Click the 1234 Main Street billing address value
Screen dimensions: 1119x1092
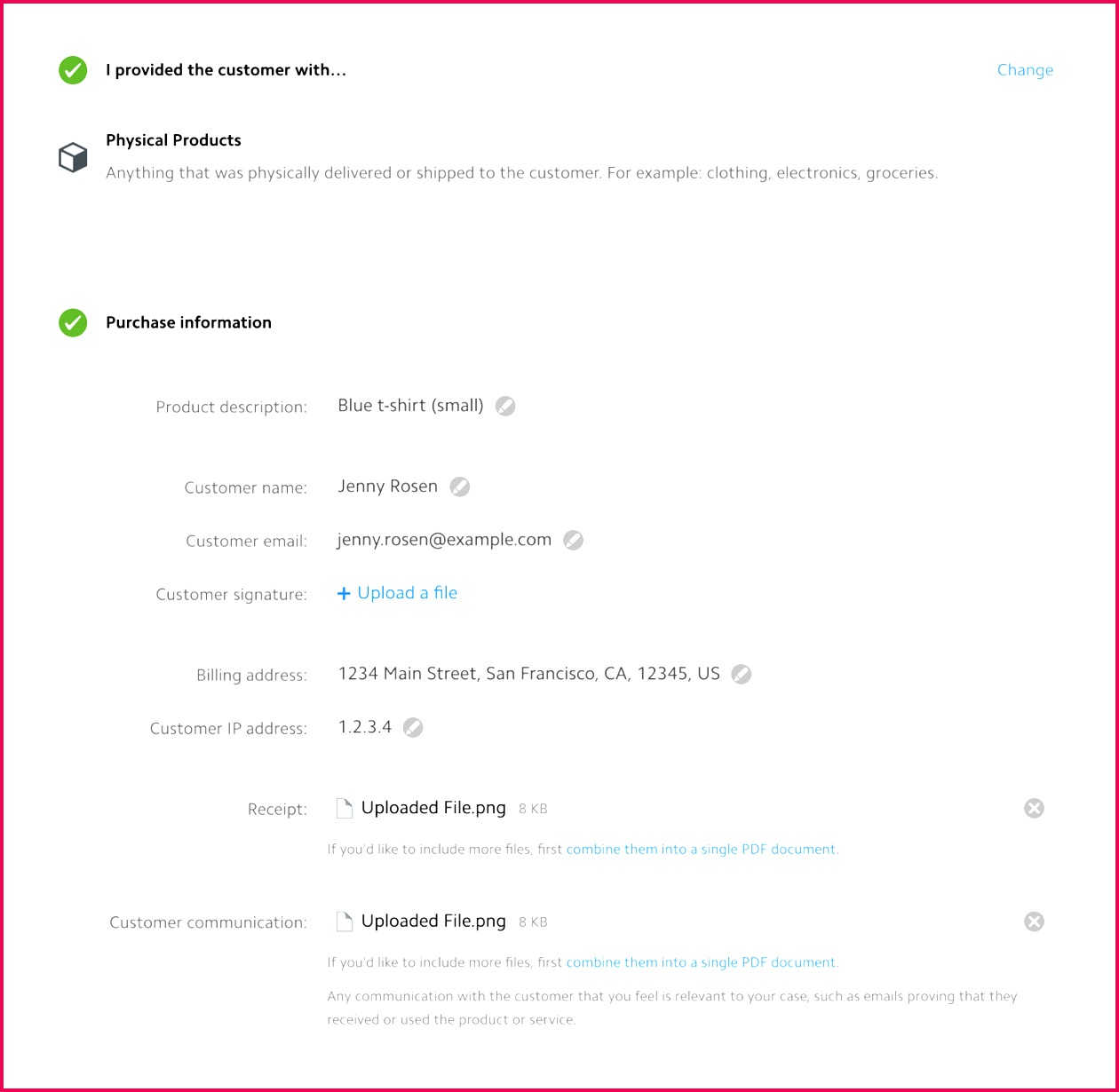(x=528, y=674)
